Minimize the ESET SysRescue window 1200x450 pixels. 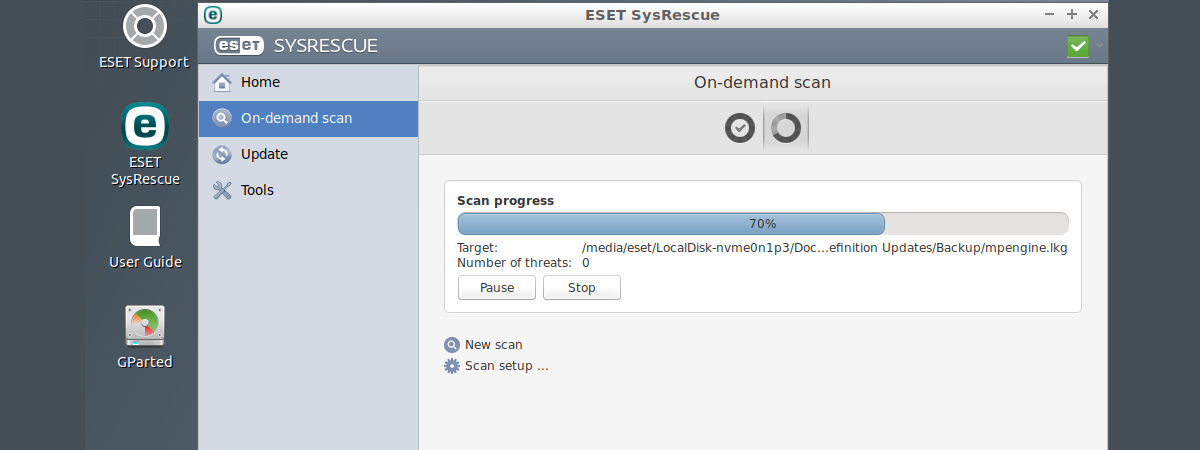point(1049,15)
